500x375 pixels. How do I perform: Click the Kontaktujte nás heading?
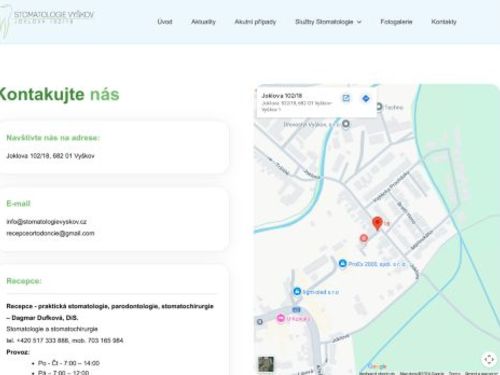coord(59,94)
